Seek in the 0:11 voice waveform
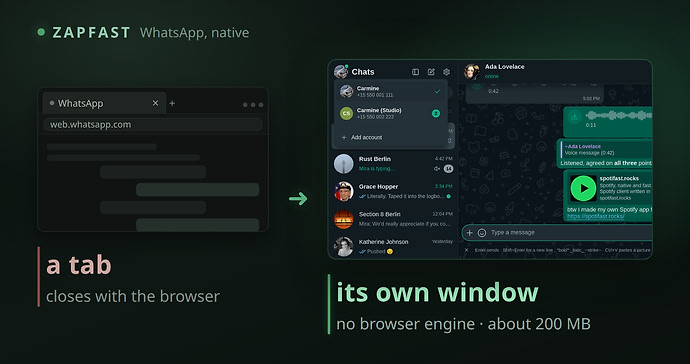The height and width of the screenshot is (364, 690). [x=620, y=116]
